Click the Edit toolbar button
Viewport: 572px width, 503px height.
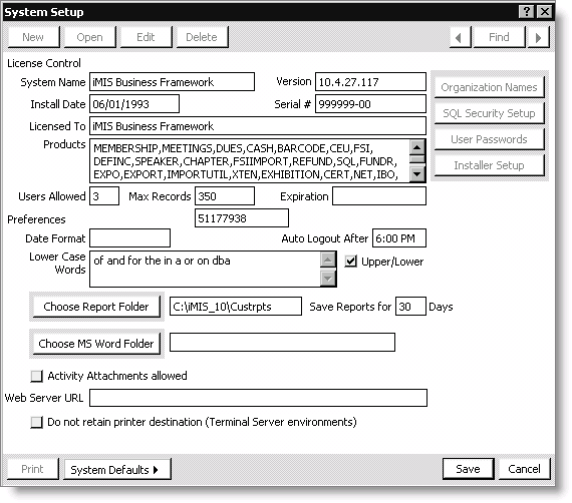(146, 37)
